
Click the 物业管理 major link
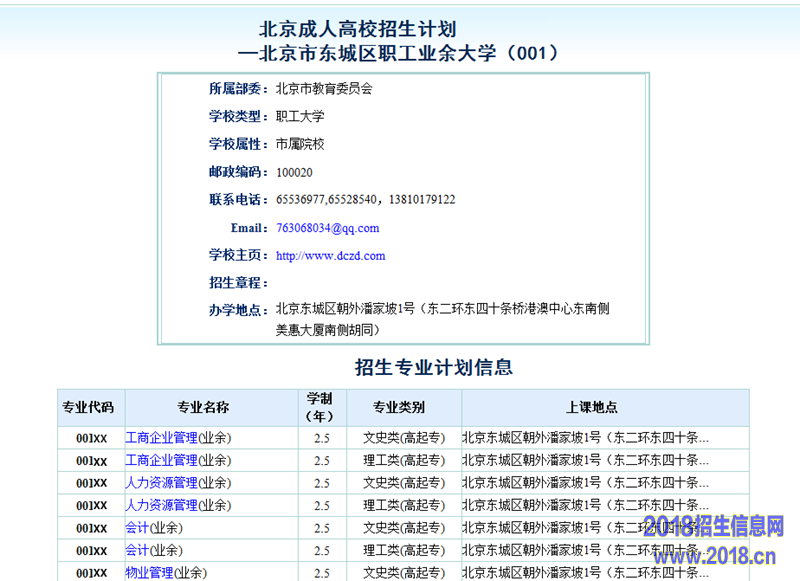pos(149,573)
